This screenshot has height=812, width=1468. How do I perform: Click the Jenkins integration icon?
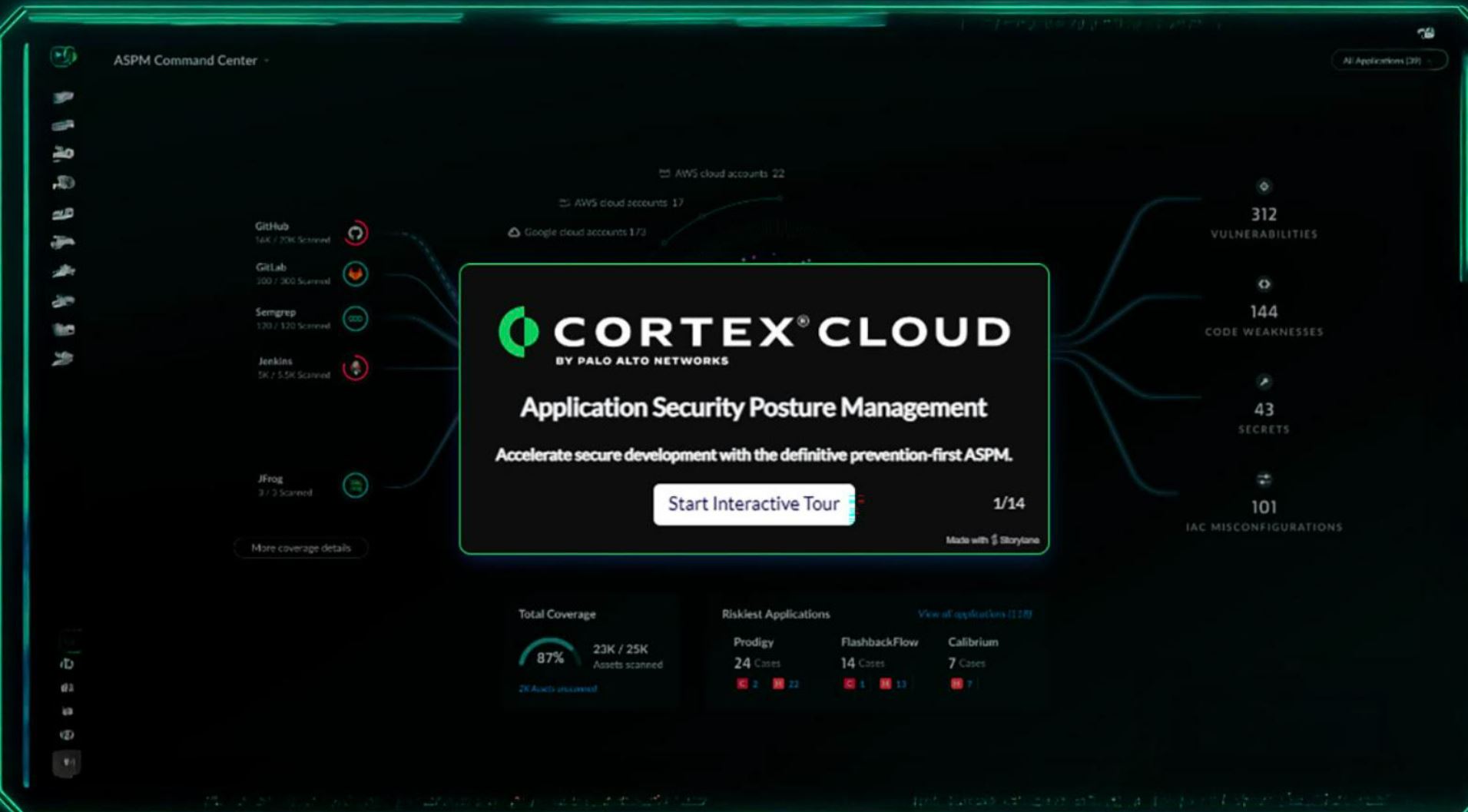point(354,368)
